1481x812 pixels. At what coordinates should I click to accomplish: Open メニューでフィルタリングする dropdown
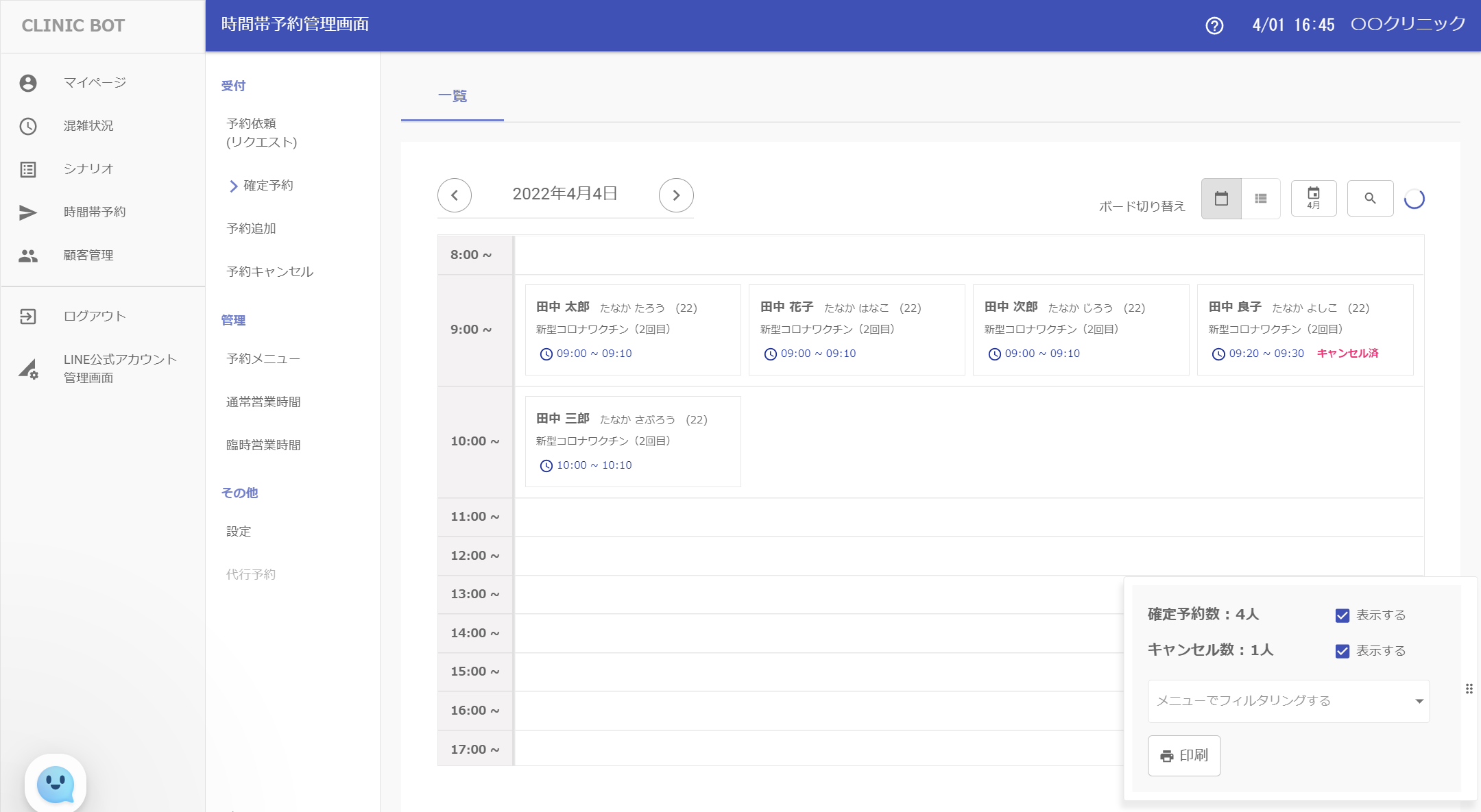coord(1288,701)
